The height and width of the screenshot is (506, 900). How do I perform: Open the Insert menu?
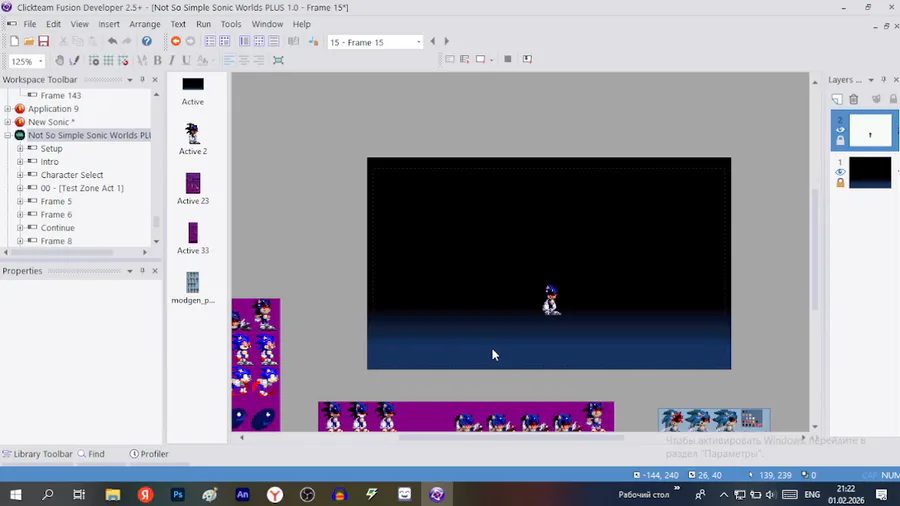pos(108,24)
